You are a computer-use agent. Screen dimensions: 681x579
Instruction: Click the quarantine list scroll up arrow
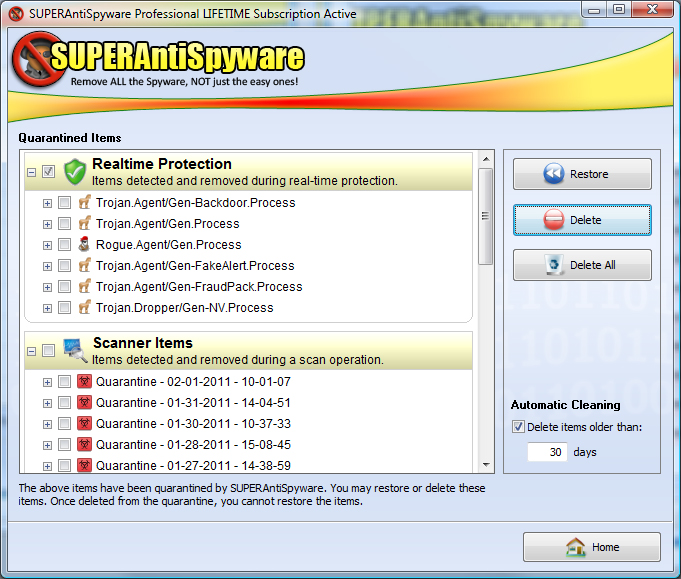point(486,159)
